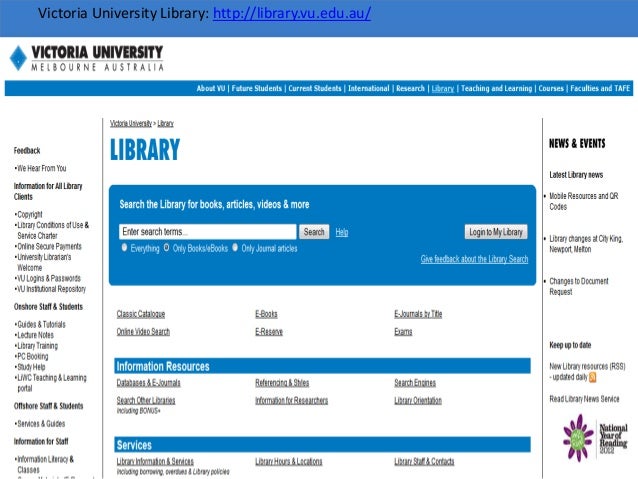The width and height of the screenshot is (638, 479).
Task: Select Only Books/eBooks radio option
Action: point(166,247)
